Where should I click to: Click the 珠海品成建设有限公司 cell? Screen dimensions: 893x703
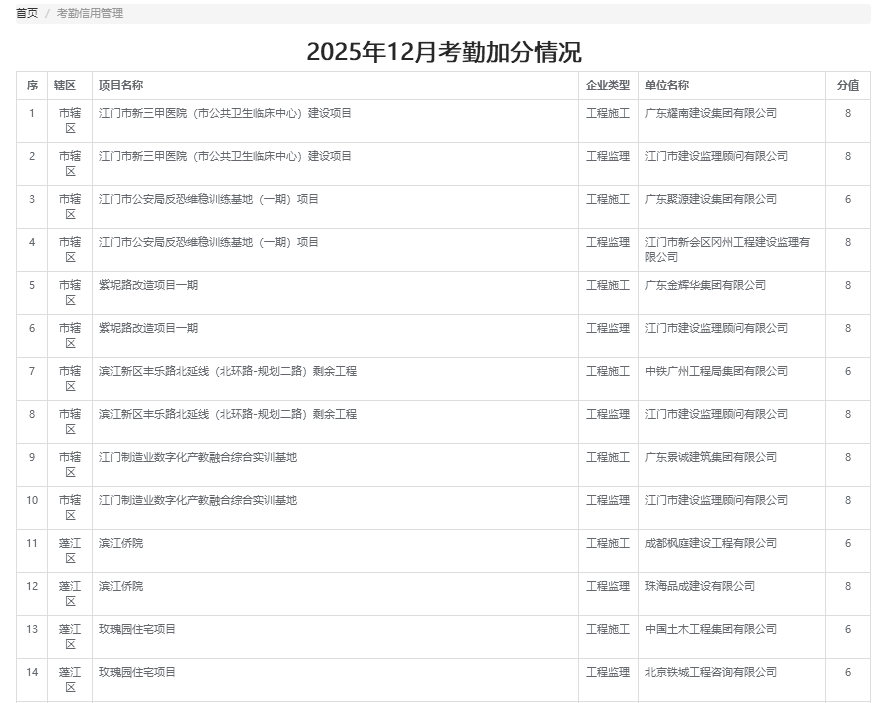699,586
